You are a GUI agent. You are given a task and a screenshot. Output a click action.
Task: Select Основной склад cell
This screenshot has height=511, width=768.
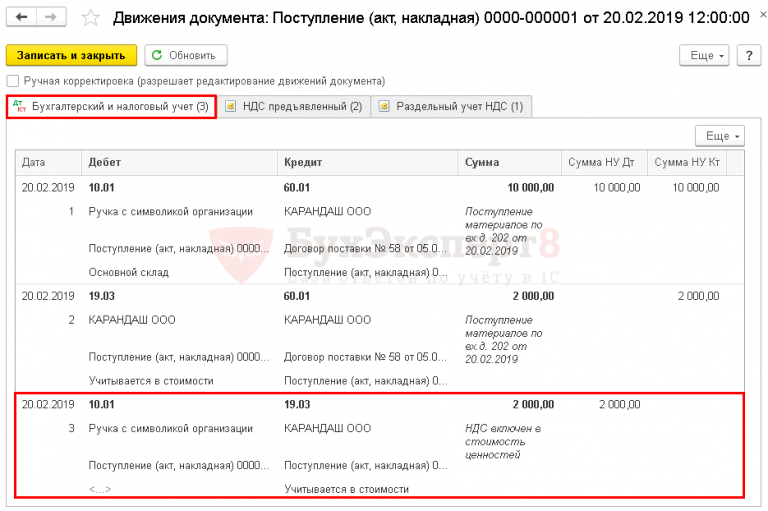pos(128,272)
